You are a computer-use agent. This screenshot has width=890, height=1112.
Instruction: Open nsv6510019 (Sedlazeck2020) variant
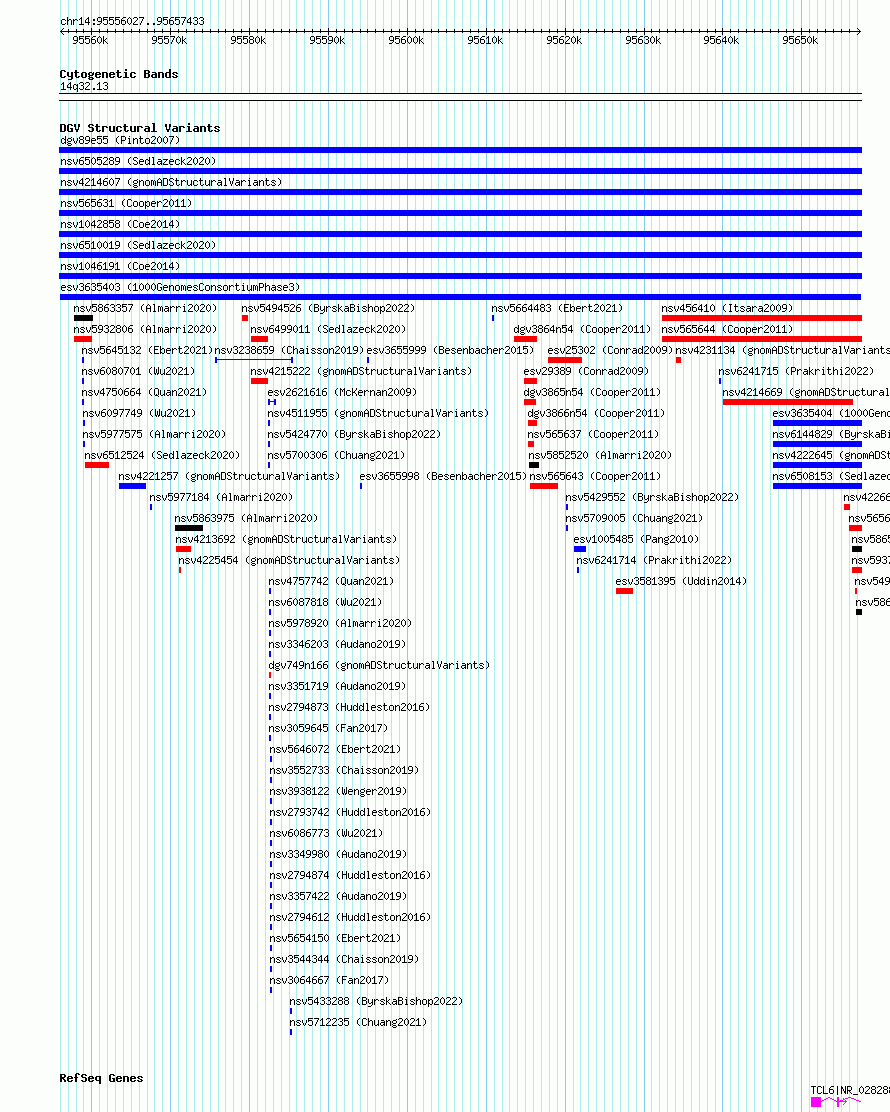138,245
